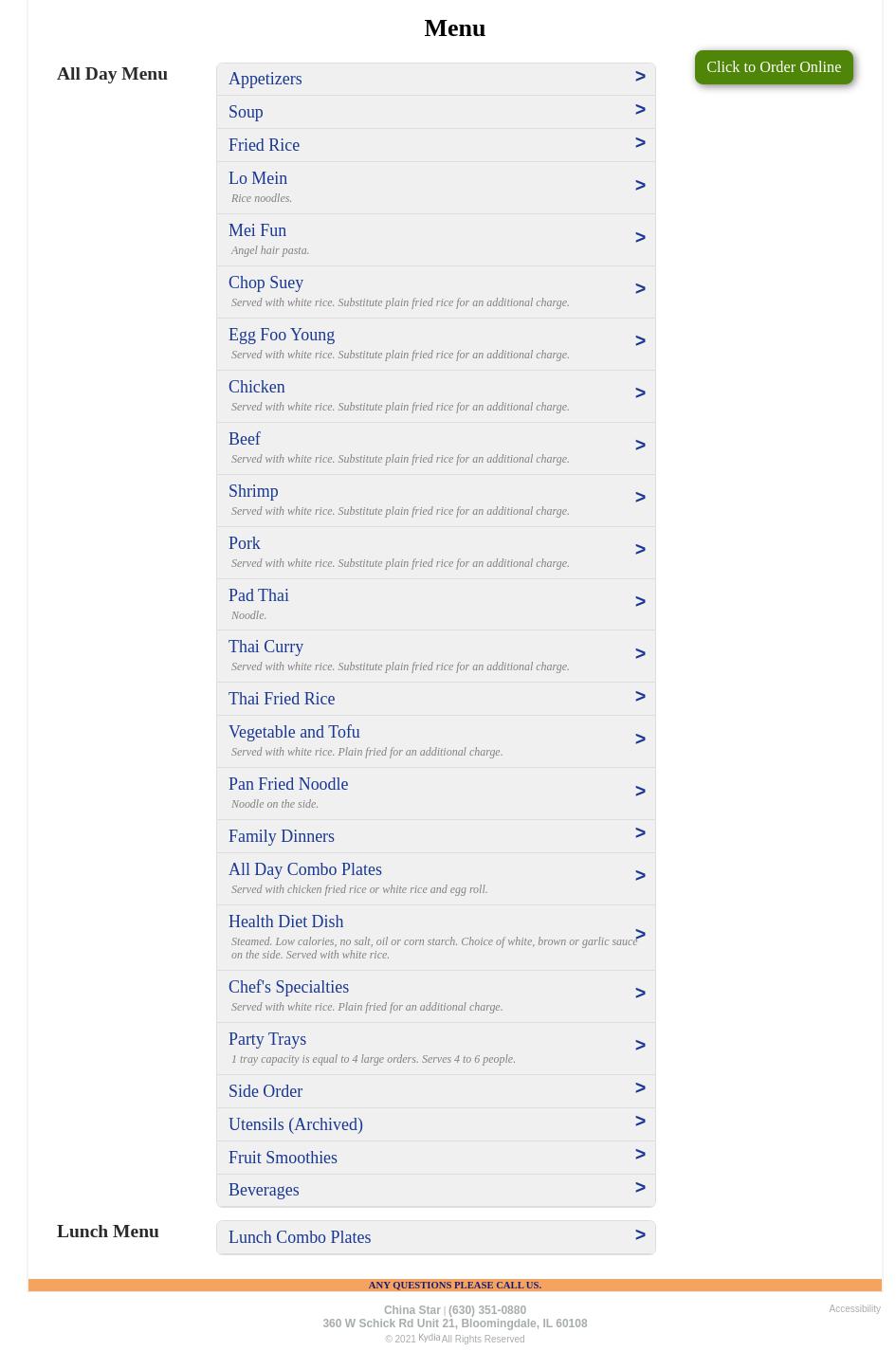Click the chevron beside Party Trays
The height and width of the screenshot is (1351, 896).
tap(639, 1046)
